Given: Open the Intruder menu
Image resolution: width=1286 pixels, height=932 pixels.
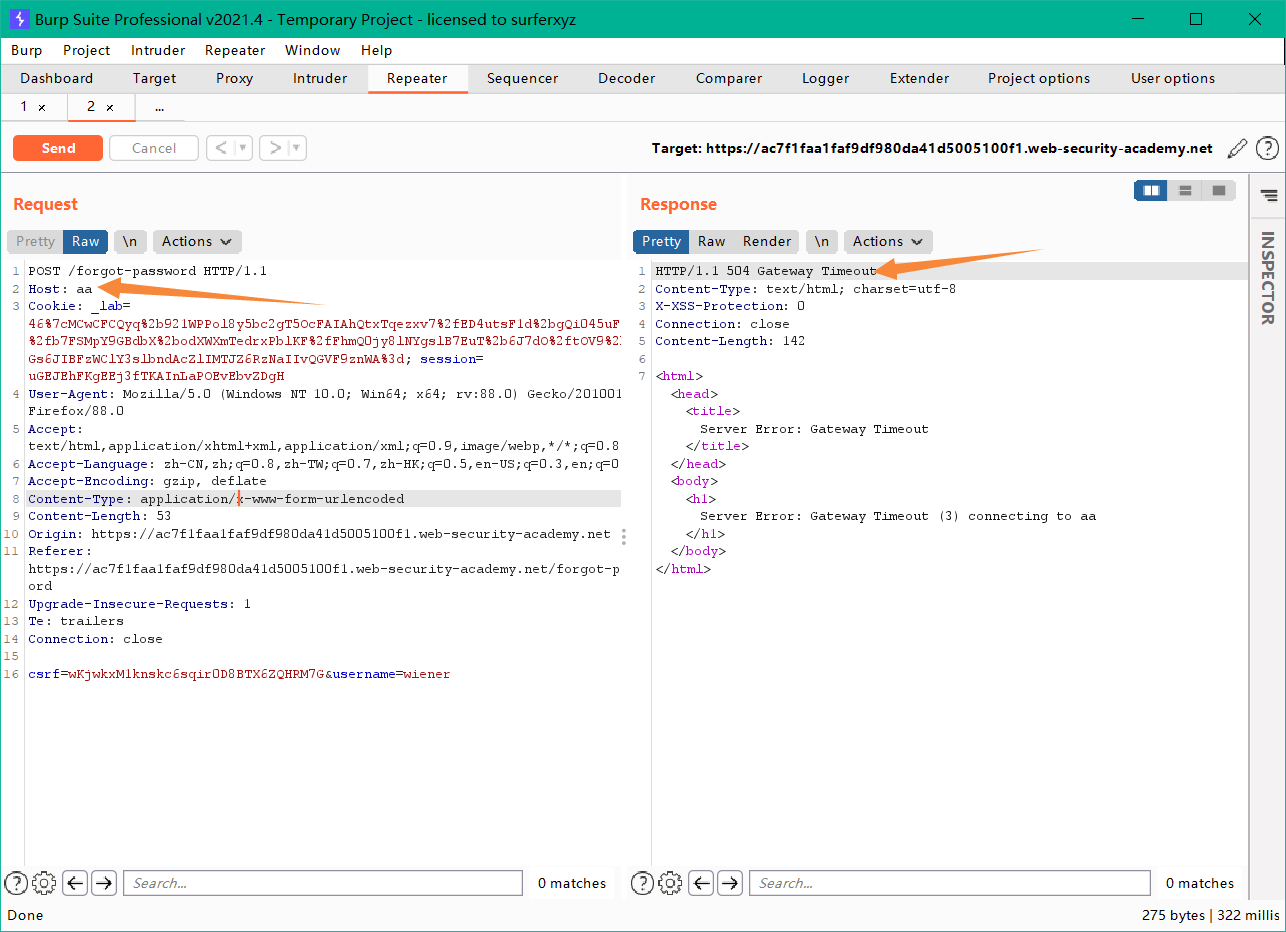Looking at the screenshot, I should point(158,50).
